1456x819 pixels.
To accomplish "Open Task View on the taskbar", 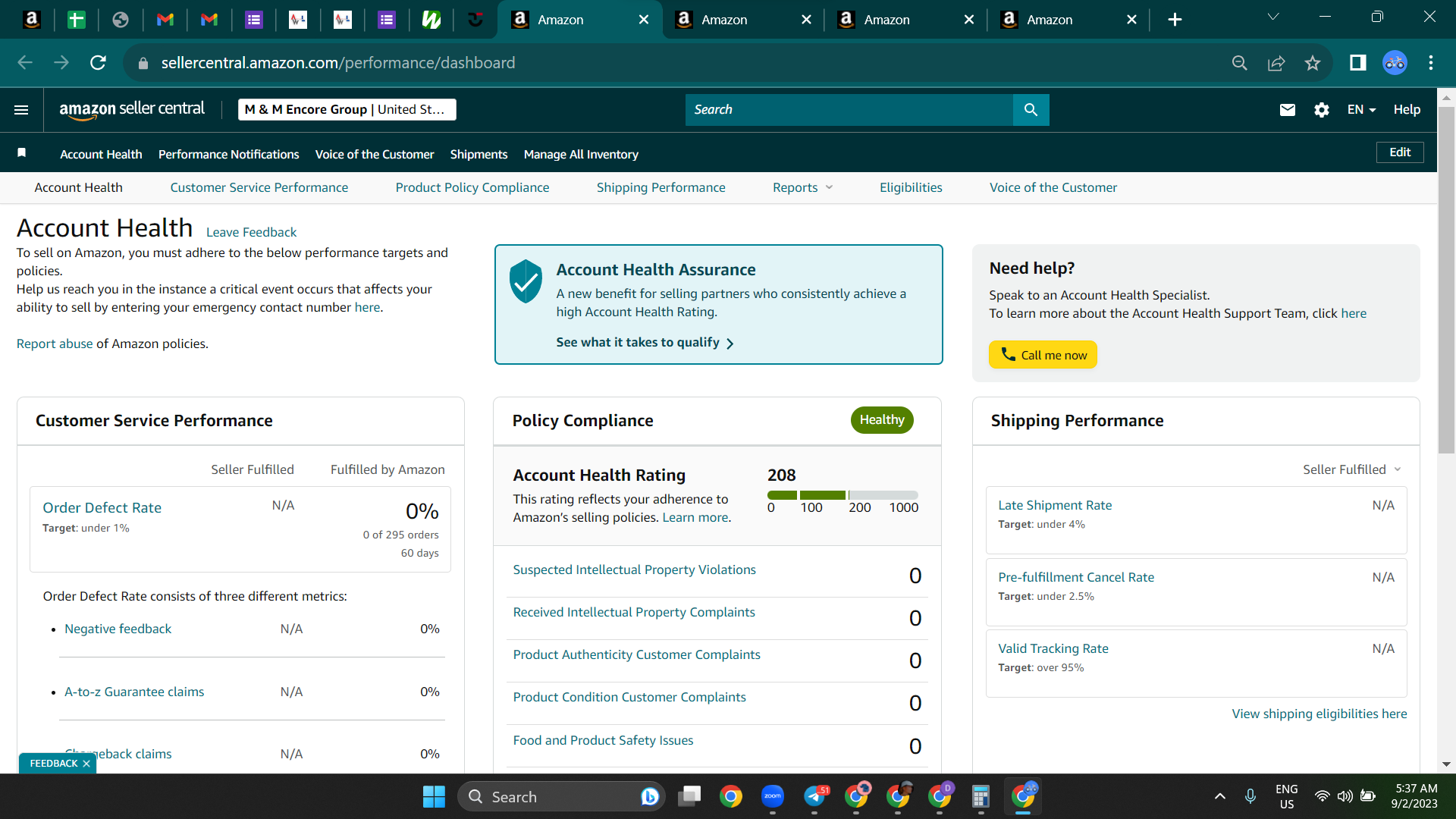I will pos(689,796).
